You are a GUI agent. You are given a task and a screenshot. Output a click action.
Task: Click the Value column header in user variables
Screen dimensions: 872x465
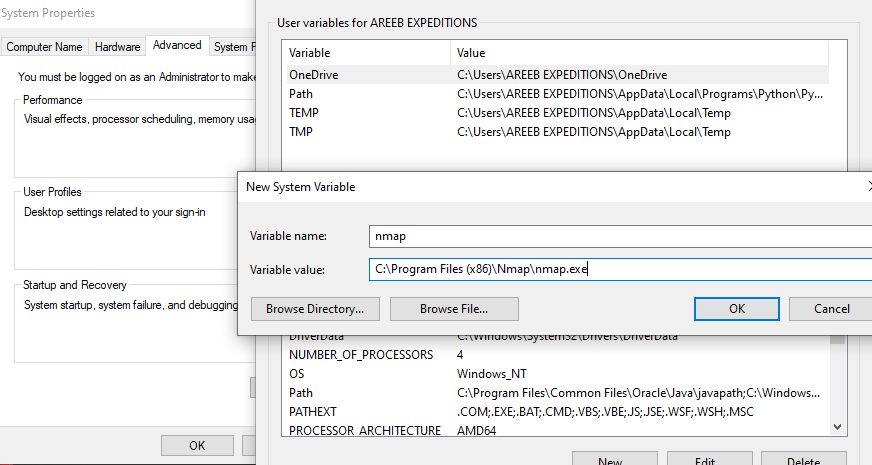639,53
